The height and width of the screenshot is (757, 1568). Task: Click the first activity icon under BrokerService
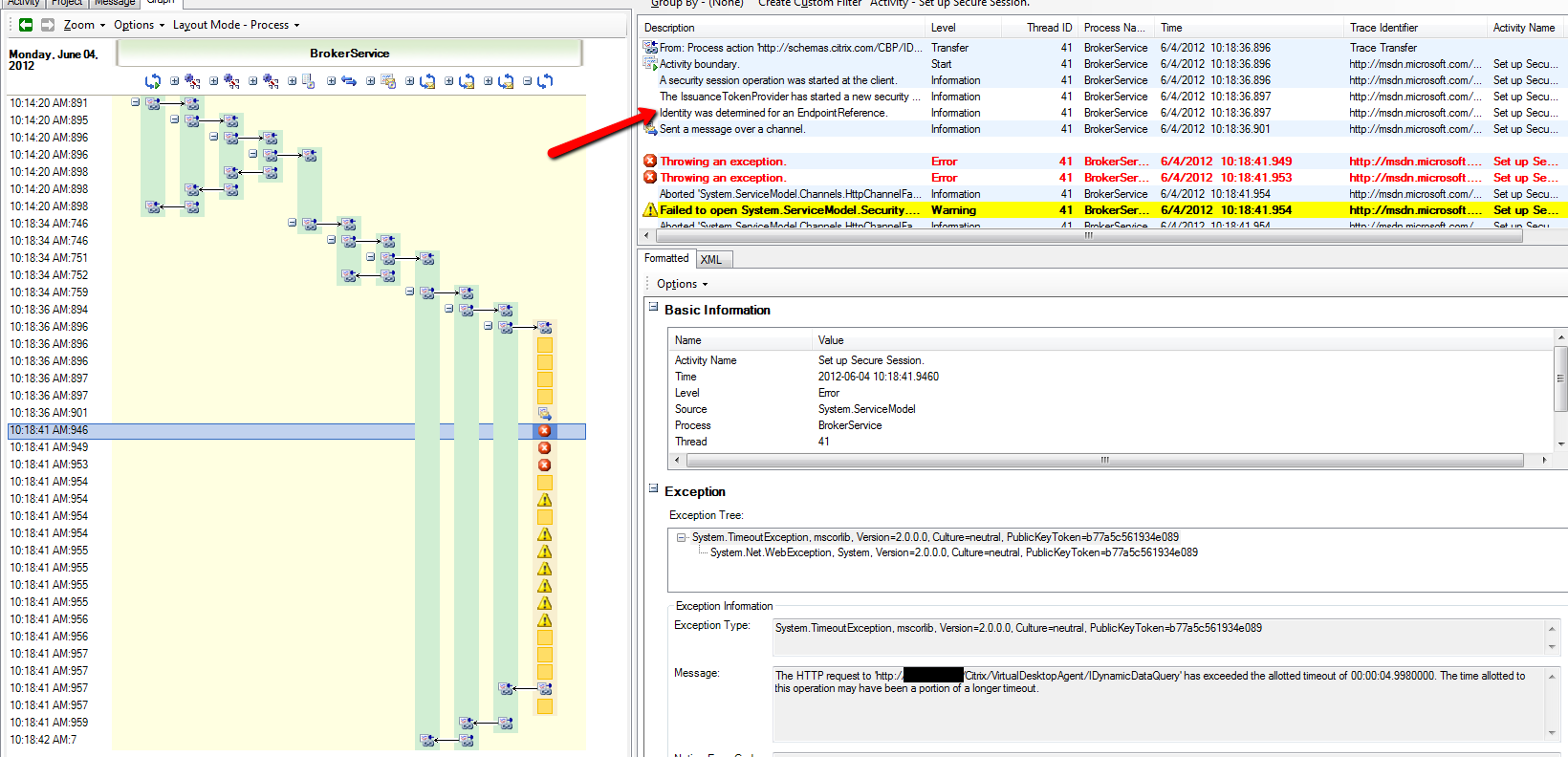point(153,81)
